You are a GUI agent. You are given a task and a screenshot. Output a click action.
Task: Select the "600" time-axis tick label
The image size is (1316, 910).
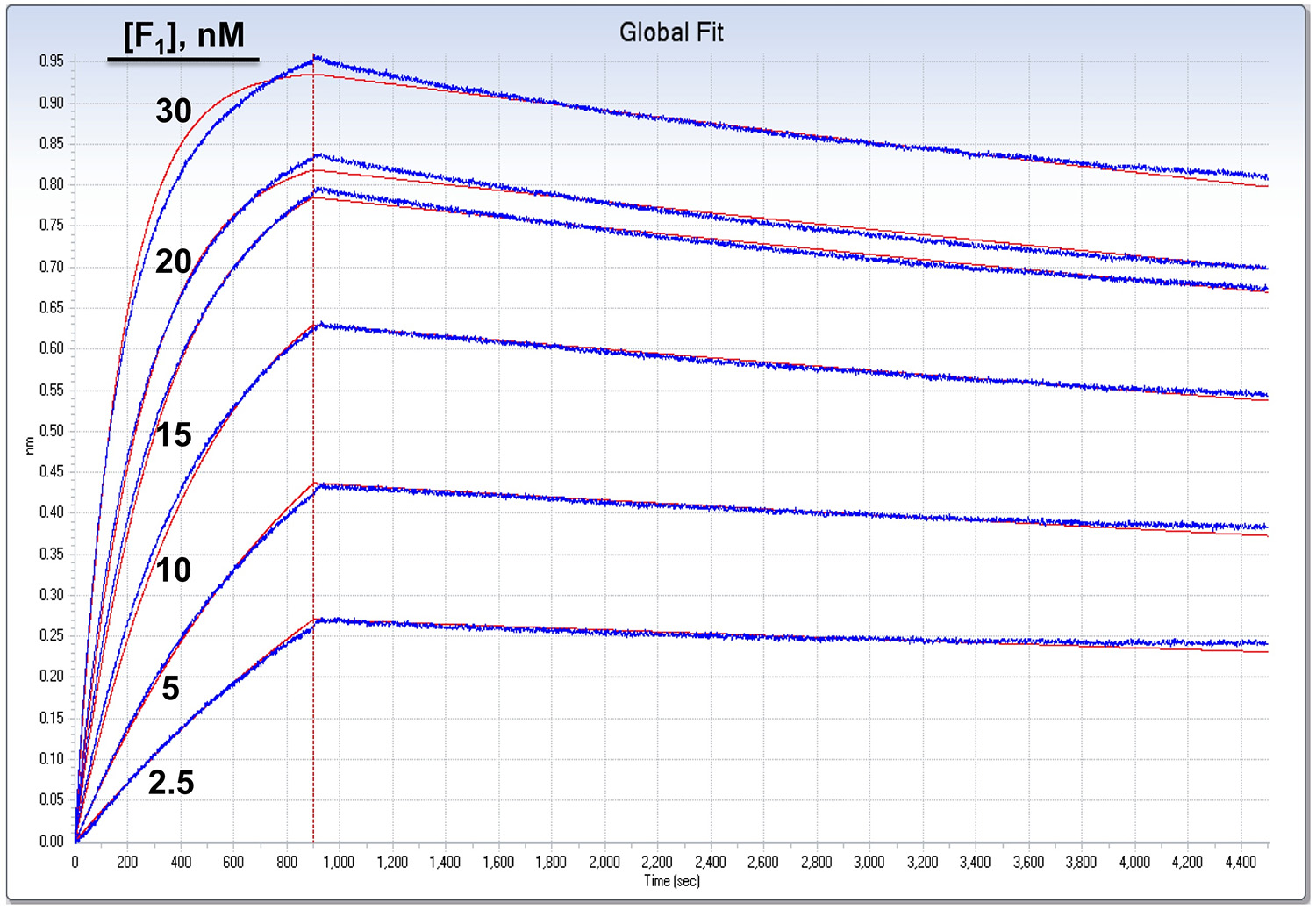click(x=233, y=862)
